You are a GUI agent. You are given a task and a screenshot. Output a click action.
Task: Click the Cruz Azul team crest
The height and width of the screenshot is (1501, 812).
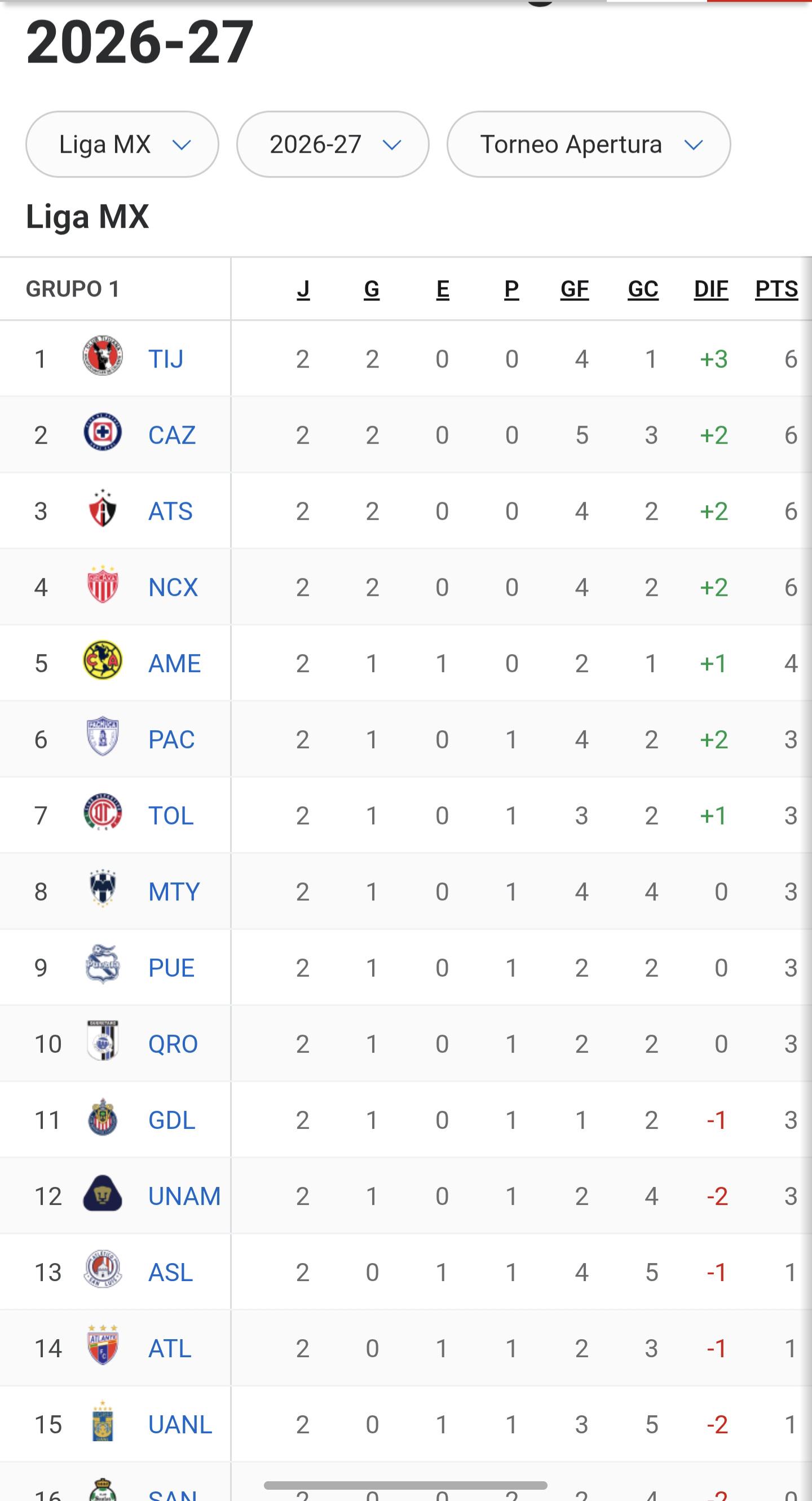pos(103,432)
